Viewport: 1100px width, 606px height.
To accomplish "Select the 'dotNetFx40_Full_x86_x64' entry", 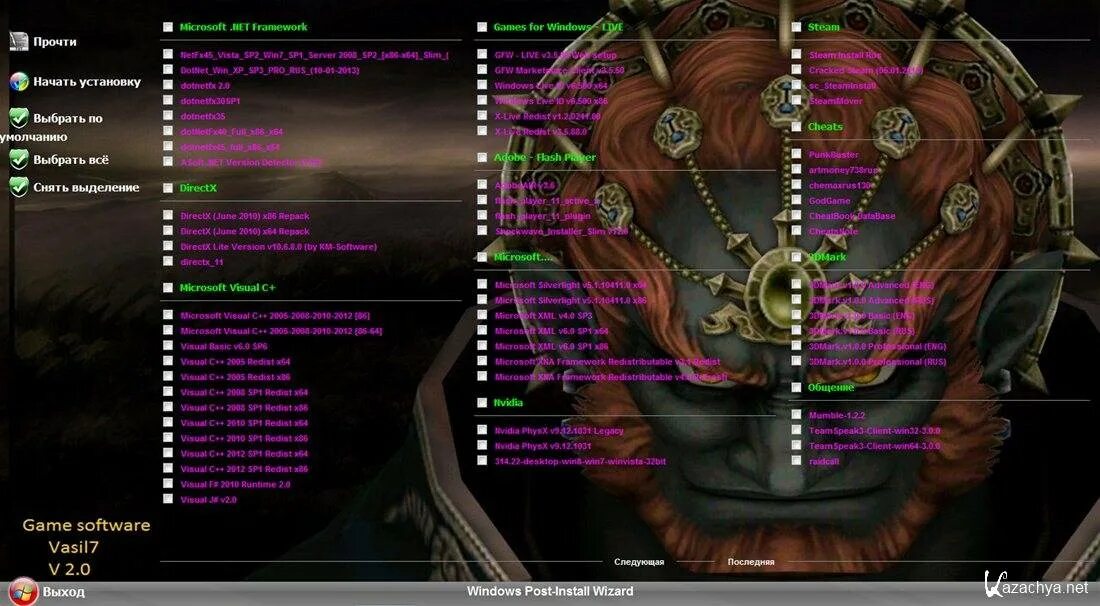I will 232,132.
